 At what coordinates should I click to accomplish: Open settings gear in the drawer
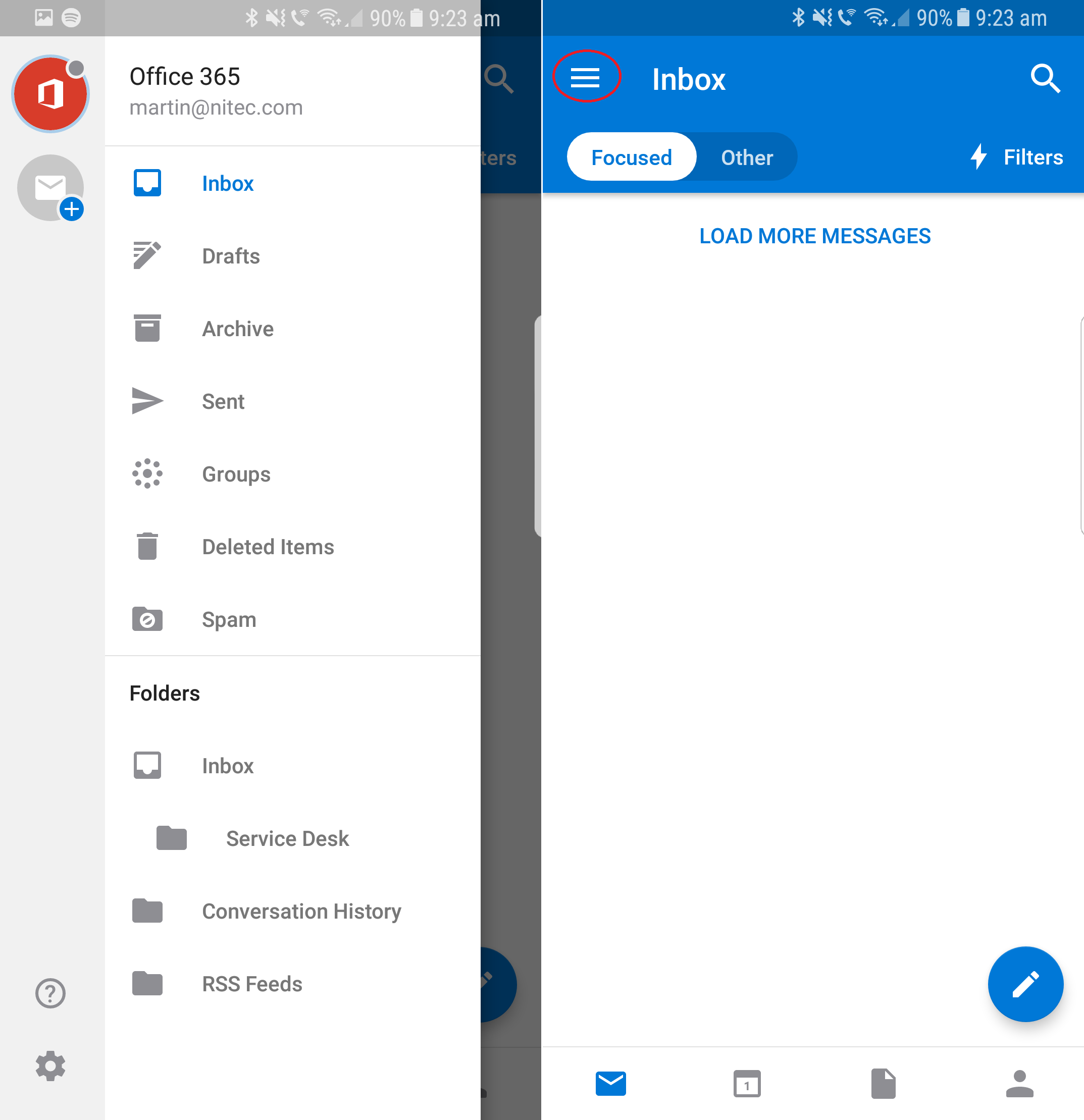click(x=51, y=1065)
